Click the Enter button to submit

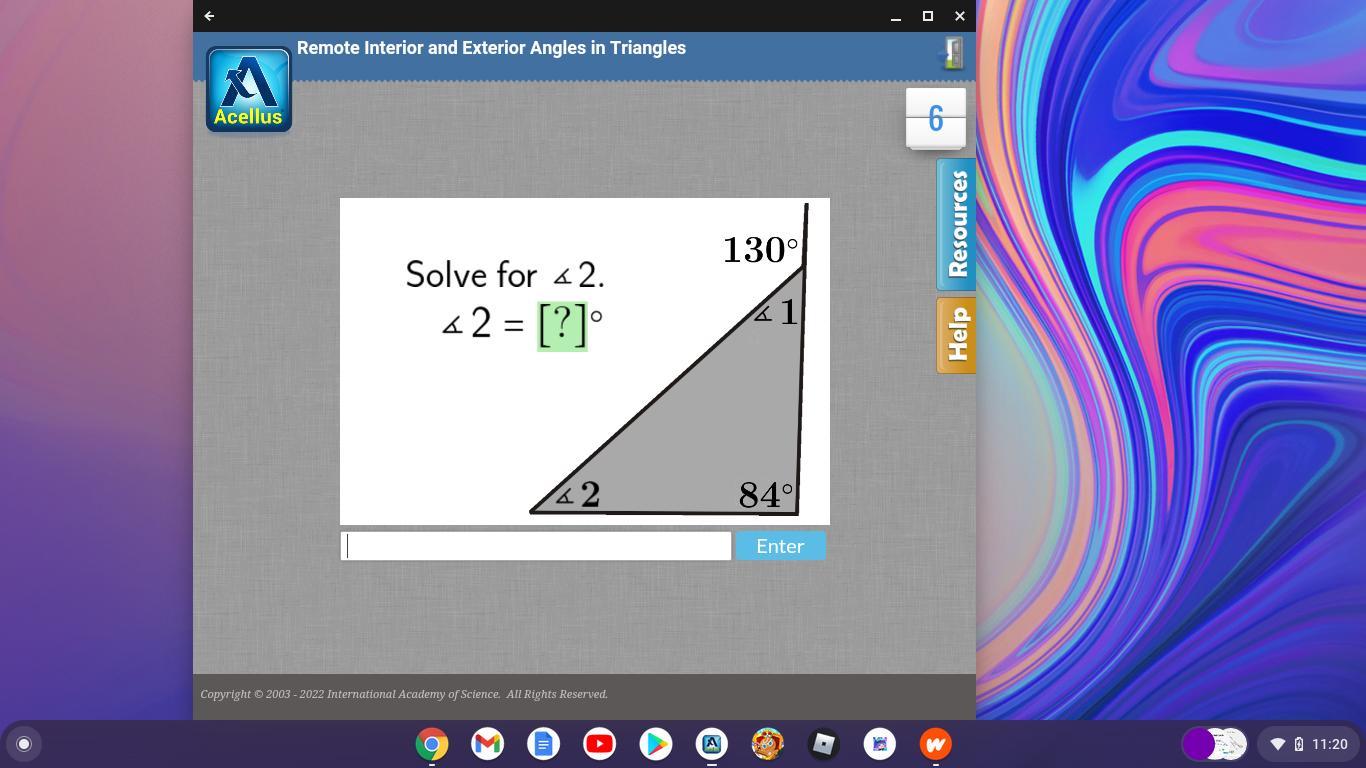[x=780, y=546]
